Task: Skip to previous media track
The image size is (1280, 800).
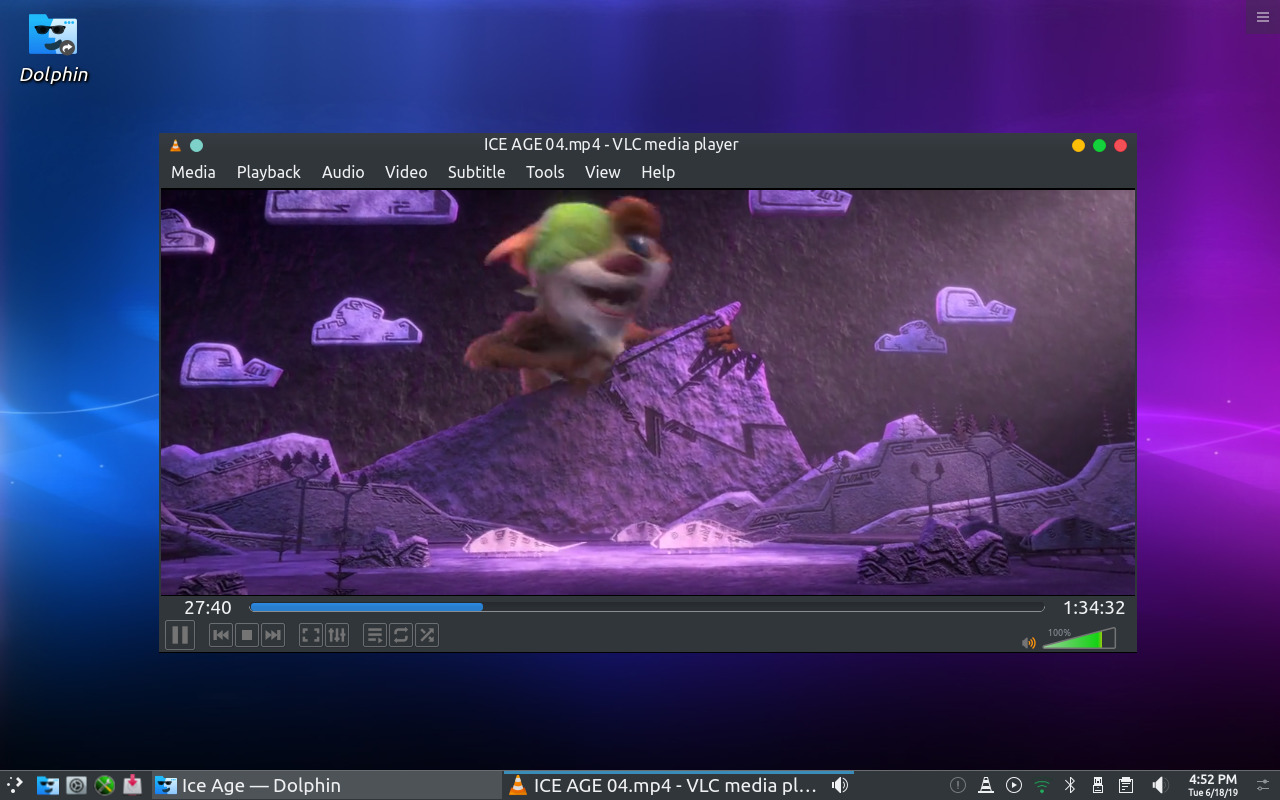Action: [x=221, y=635]
